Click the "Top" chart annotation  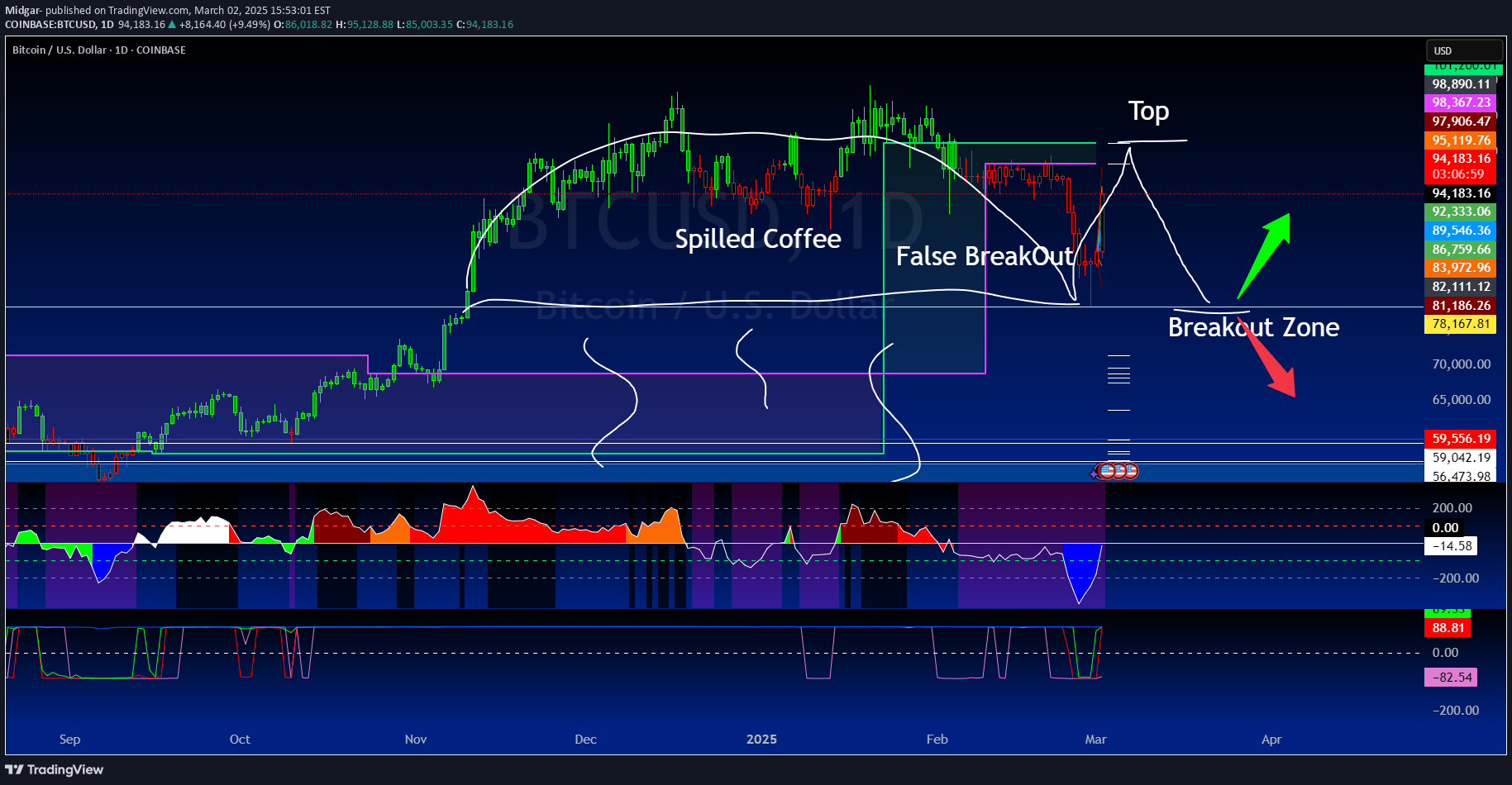[1148, 112]
